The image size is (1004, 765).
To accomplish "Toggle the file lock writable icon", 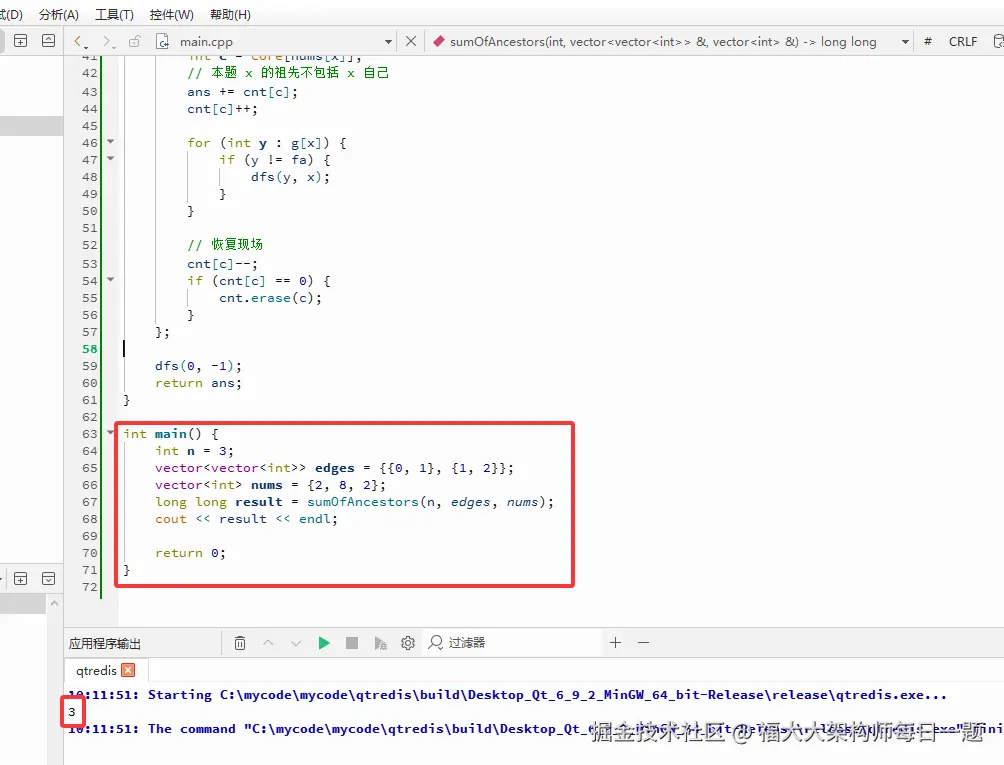I will click(134, 42).
